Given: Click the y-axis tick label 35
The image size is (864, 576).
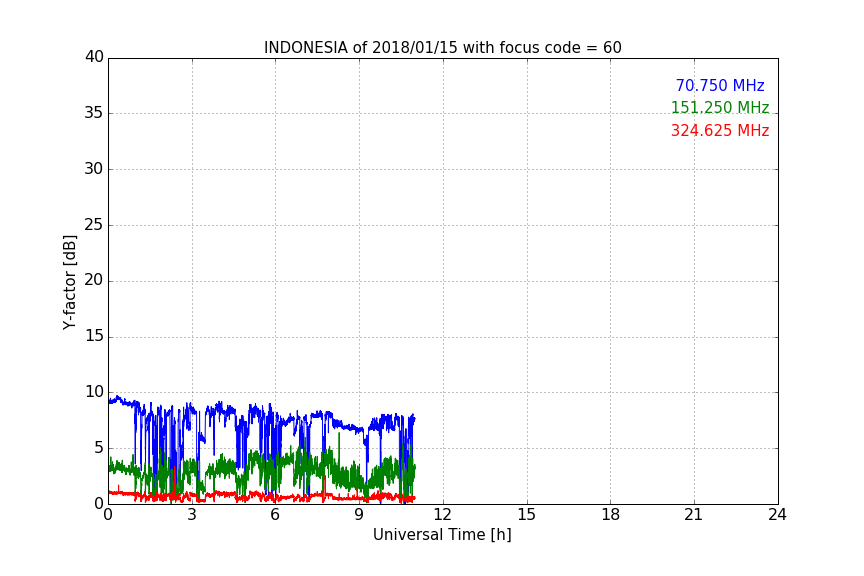Looking at the screenshot, I should (x=94, y=113).
